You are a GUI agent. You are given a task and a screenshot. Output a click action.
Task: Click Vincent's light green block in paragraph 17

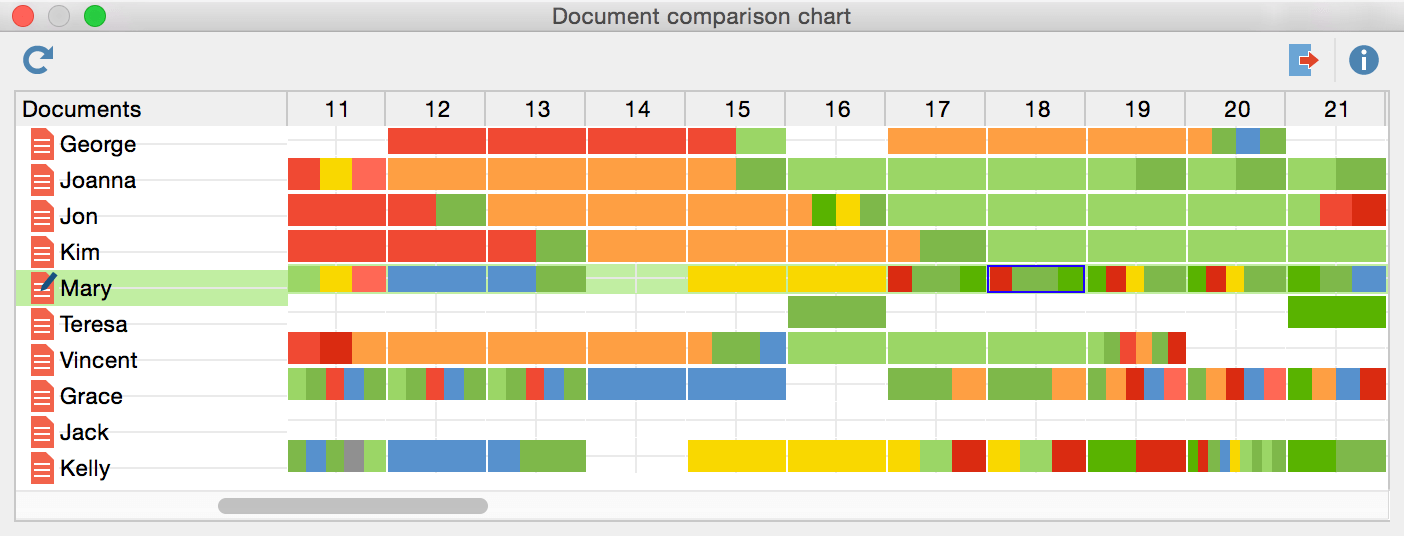937,348
